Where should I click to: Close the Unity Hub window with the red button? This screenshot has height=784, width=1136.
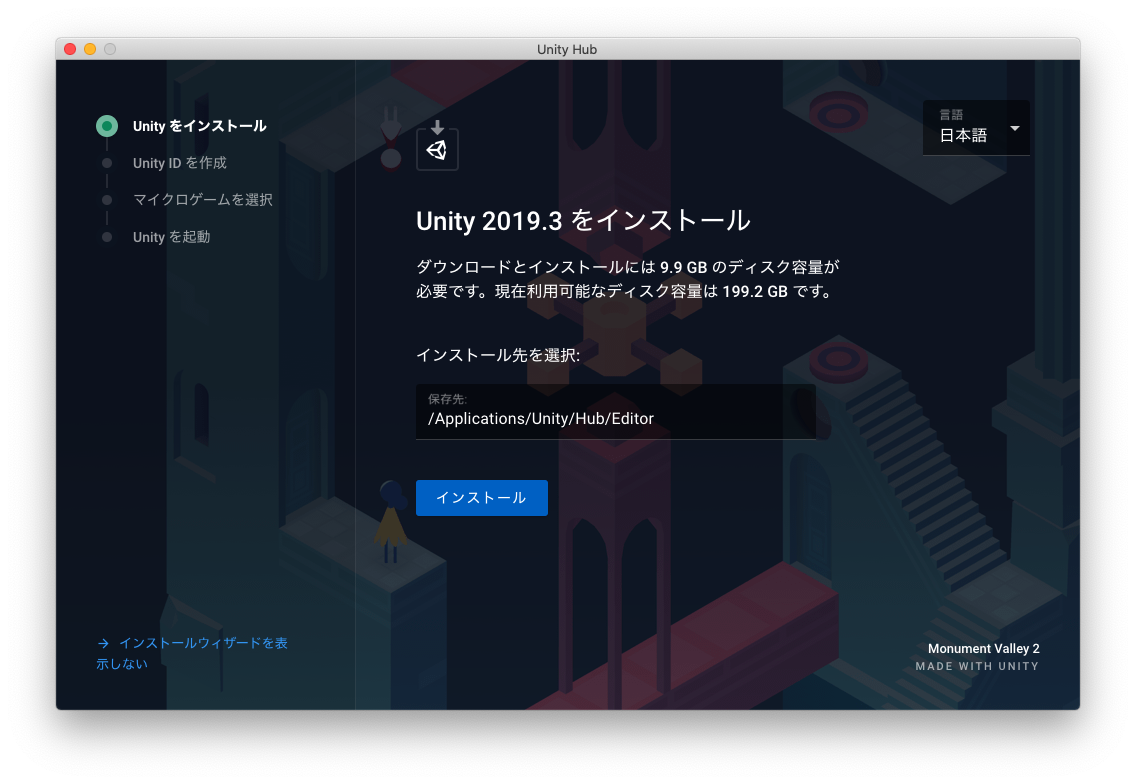70,49
